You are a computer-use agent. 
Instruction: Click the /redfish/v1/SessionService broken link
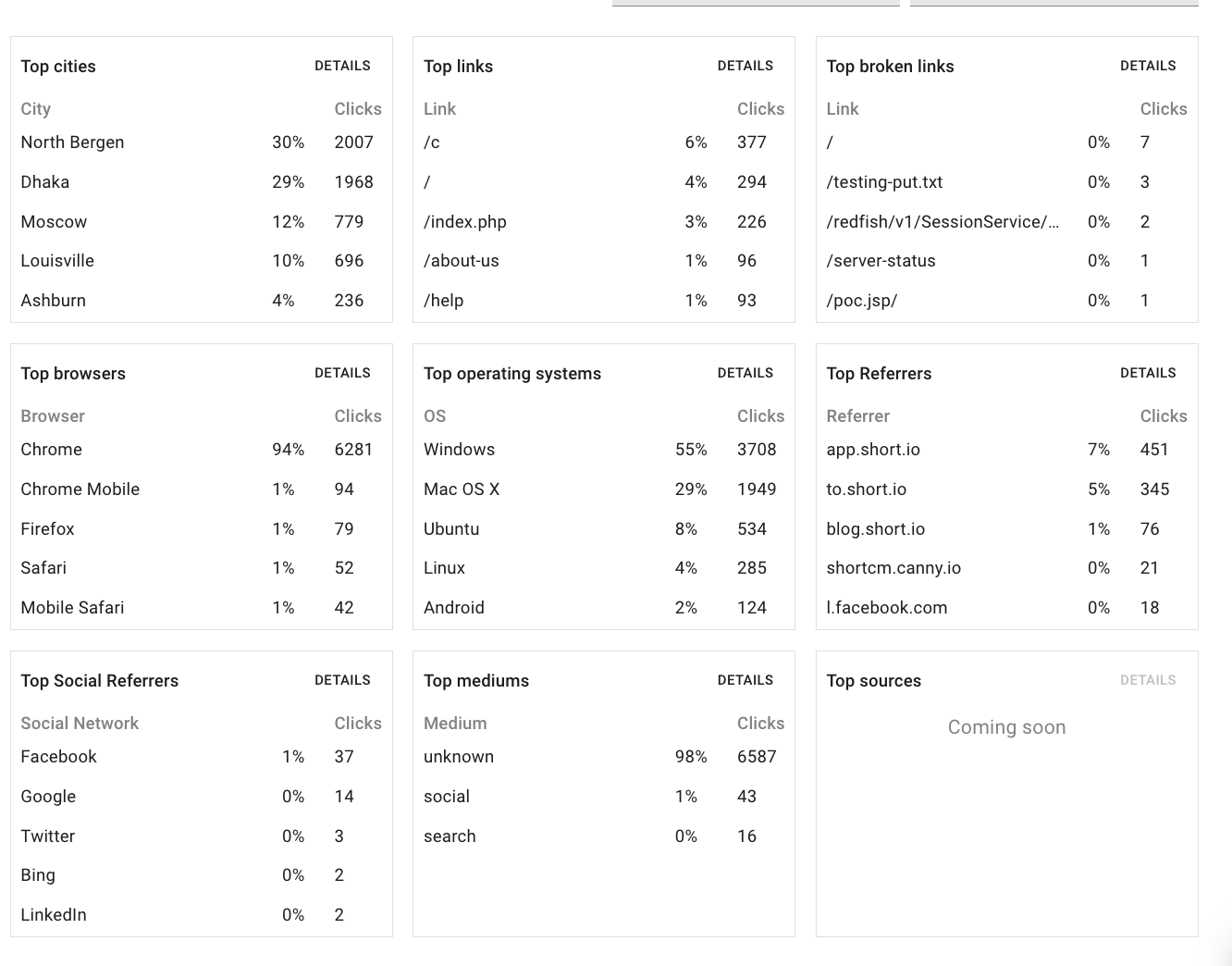942,222
